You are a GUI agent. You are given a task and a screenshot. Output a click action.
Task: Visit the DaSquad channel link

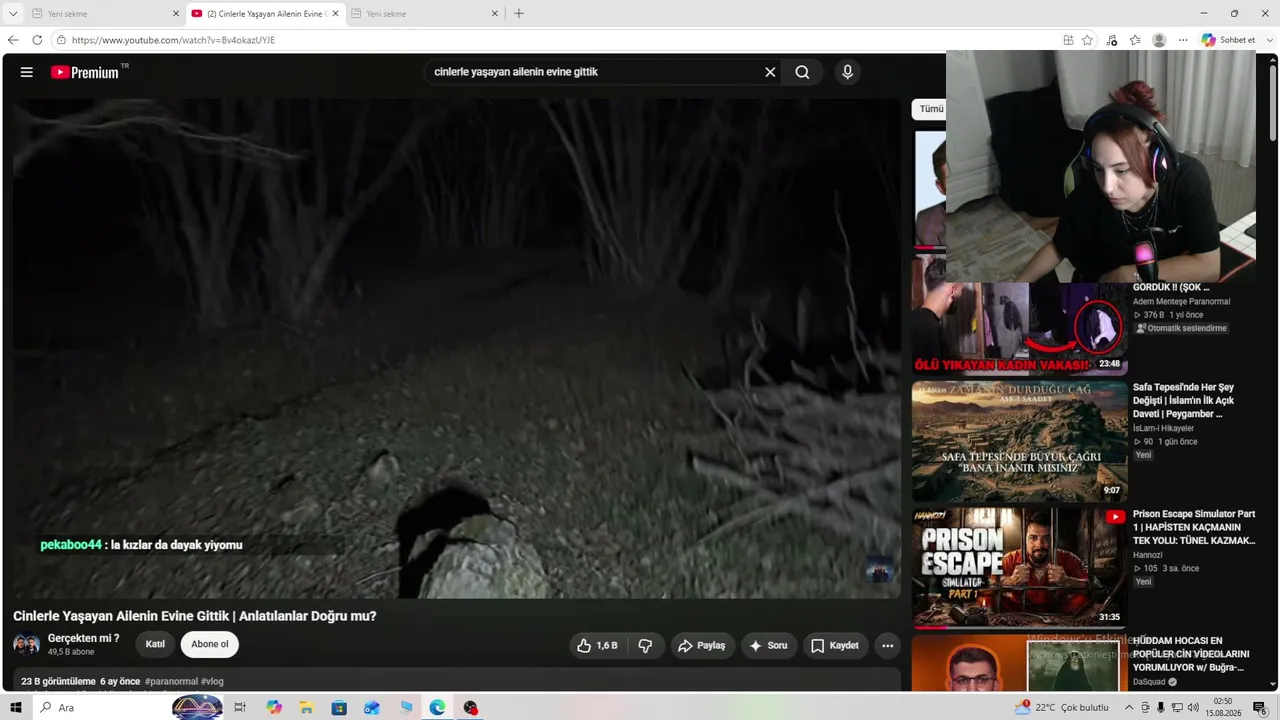coord(1150,682)
